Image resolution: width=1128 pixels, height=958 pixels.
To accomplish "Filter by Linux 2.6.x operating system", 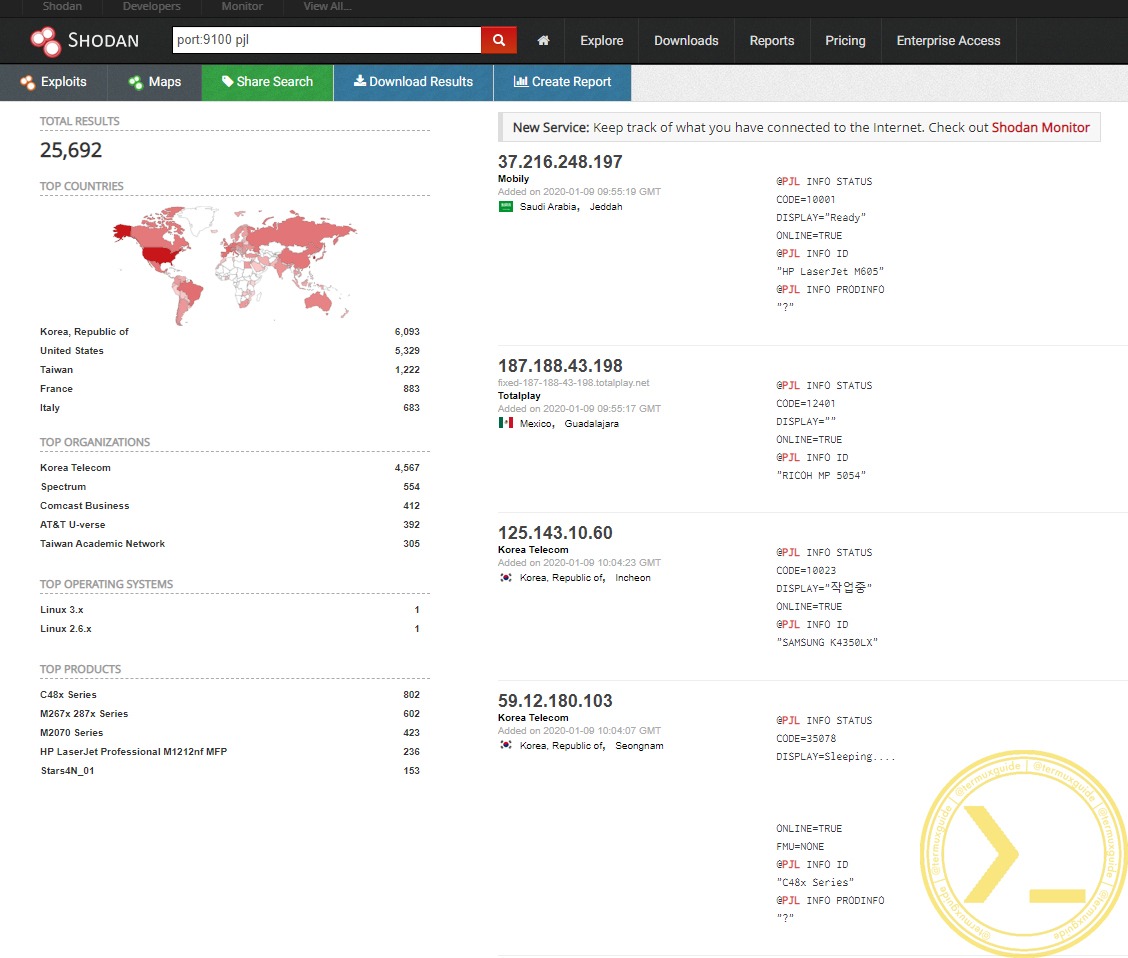I will (65, 629).
